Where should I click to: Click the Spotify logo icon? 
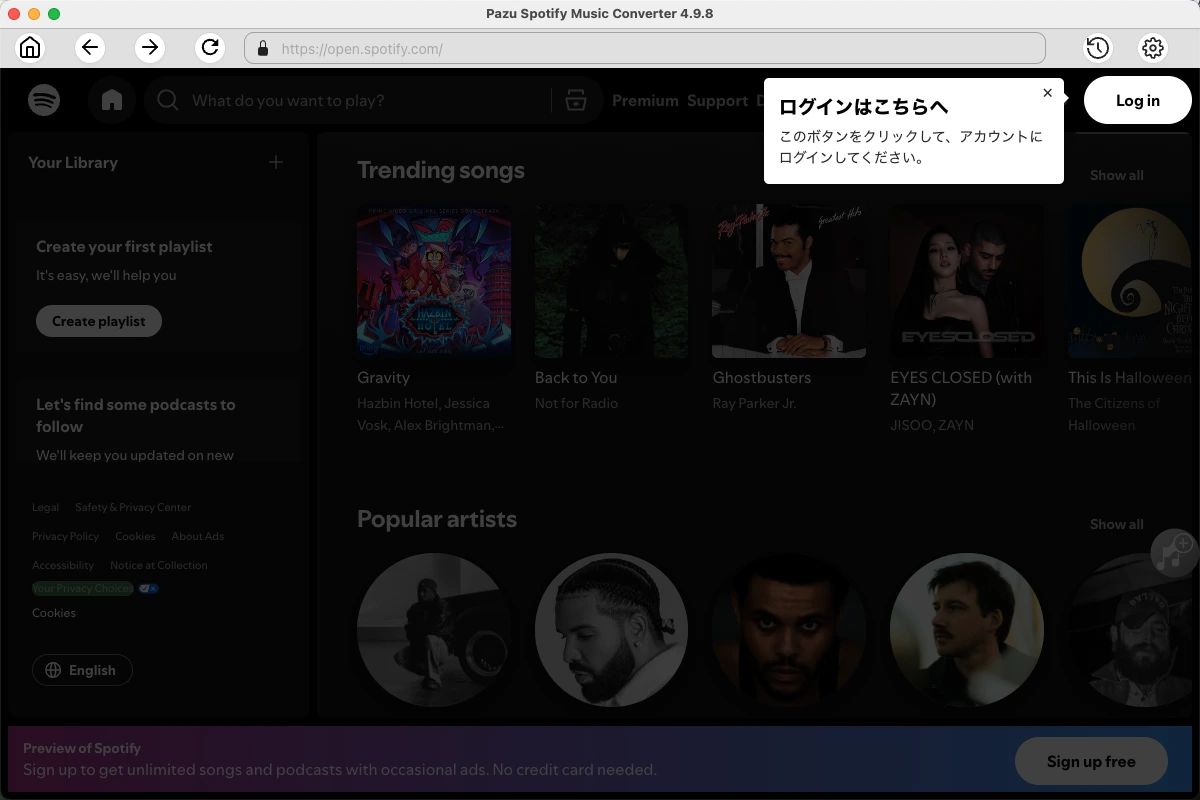coord(44,100)
